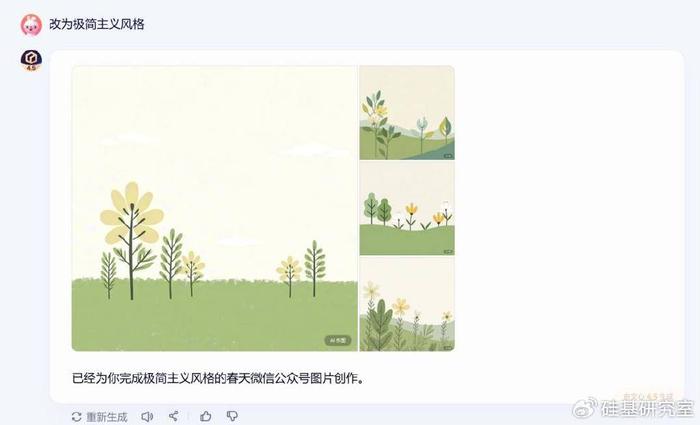Select the middle thumbnail with tulips
This screenshot has height=425, width=700.
pos(407,208)
